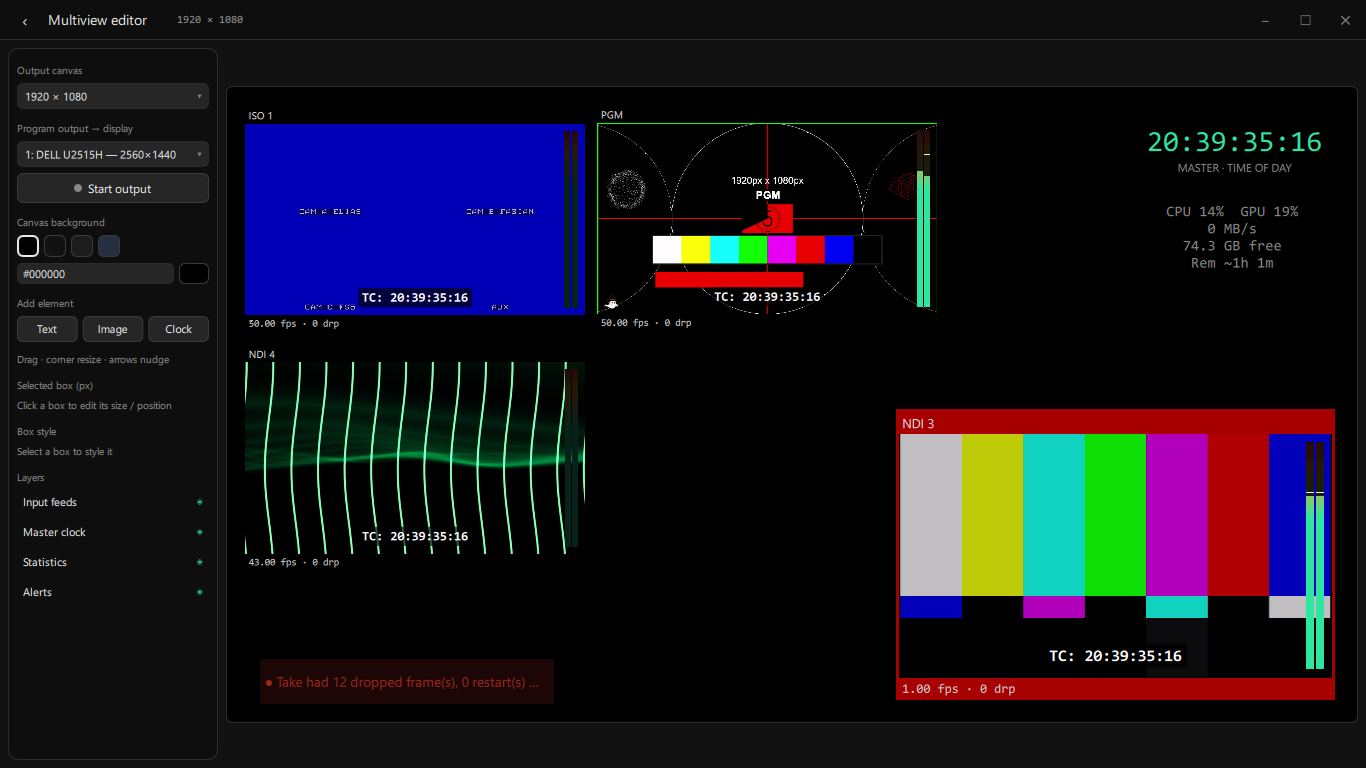Add a Text element
The width and height of the screenshot is (1366, 768).
pos(47,329)
